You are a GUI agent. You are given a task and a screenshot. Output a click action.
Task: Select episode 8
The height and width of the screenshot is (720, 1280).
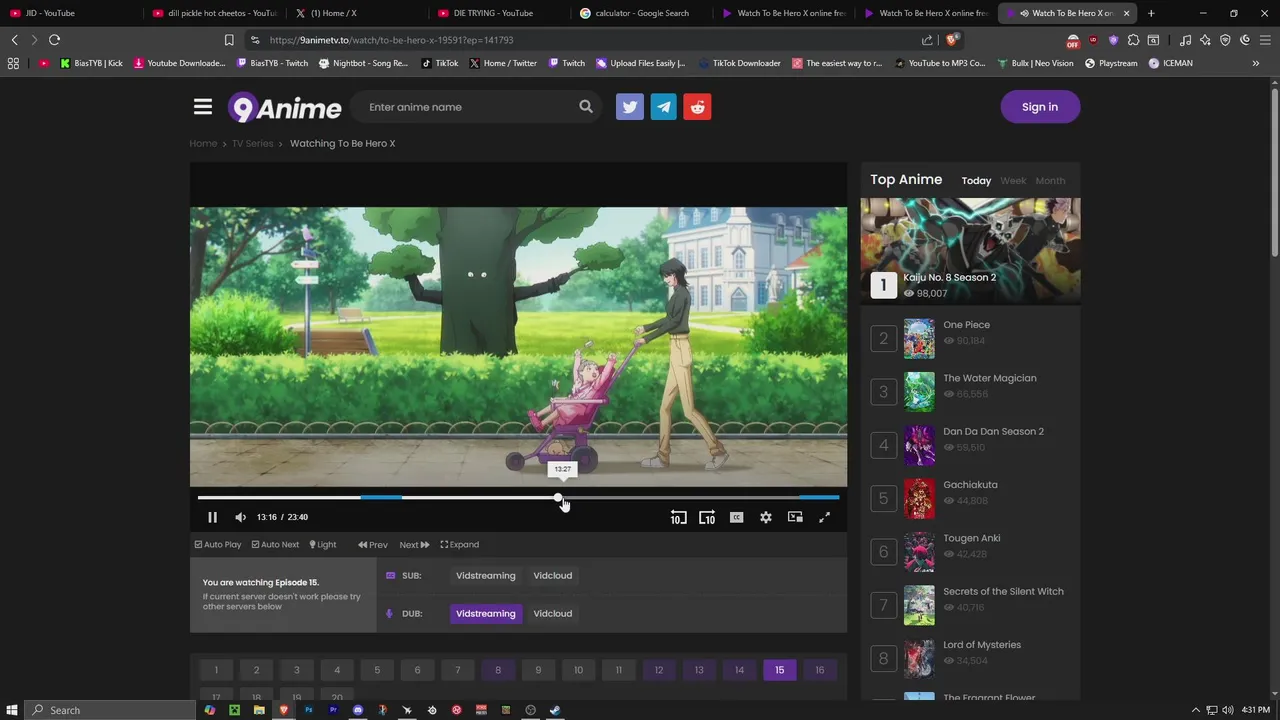pyautogui.click(x=498, y=670)
